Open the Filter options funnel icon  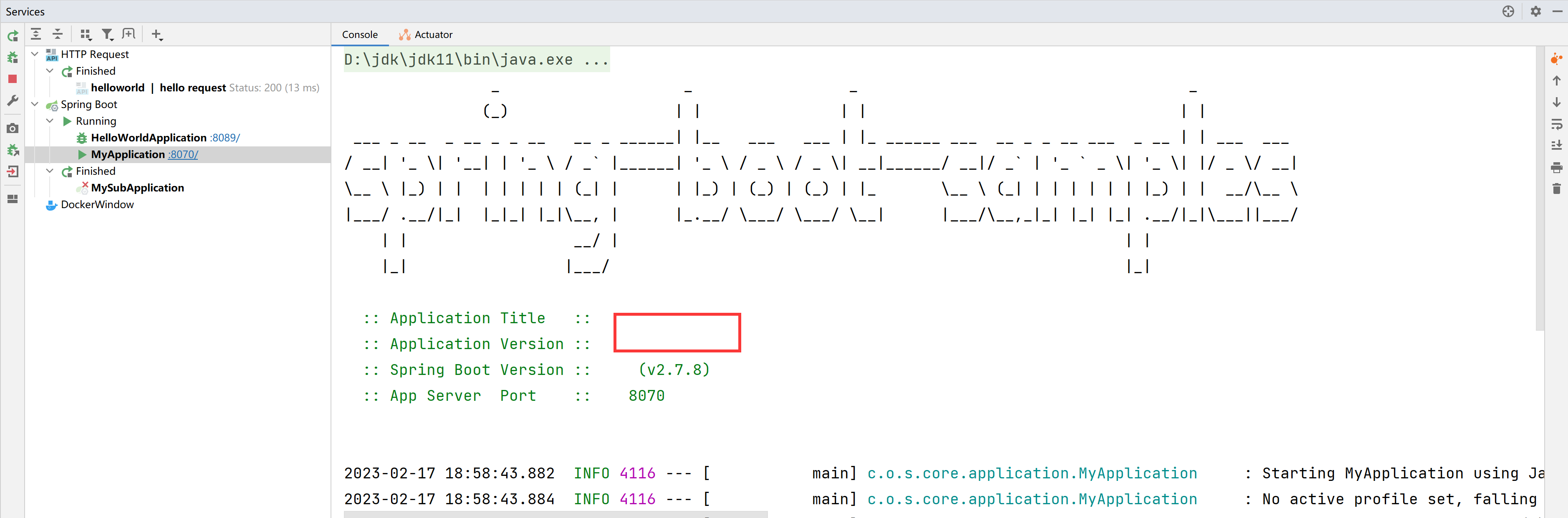(x=107, y=35)
